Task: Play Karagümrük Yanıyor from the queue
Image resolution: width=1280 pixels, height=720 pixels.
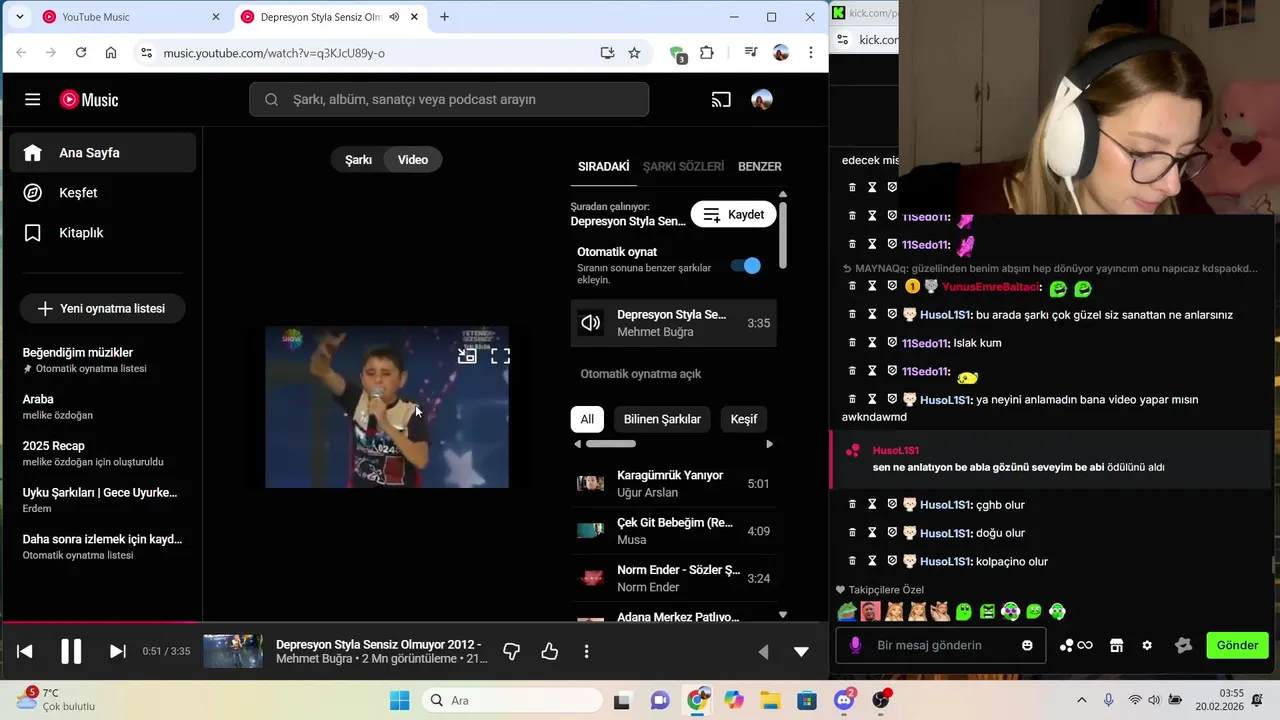Action: pos(673,484)
